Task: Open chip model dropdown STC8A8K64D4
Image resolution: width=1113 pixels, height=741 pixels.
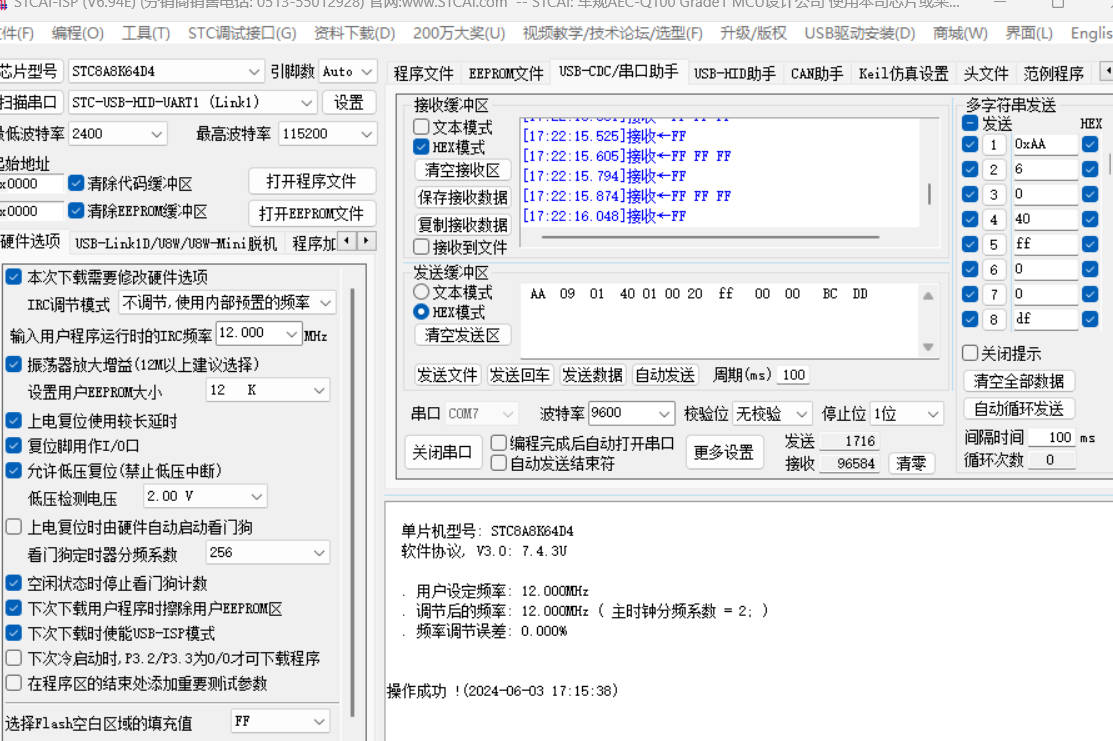Action: click(x=166, y=71)
